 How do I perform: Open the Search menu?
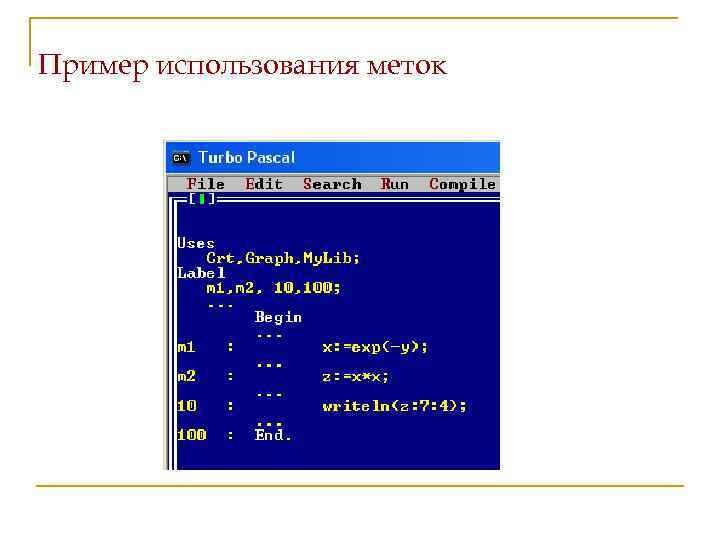(332, 184)
